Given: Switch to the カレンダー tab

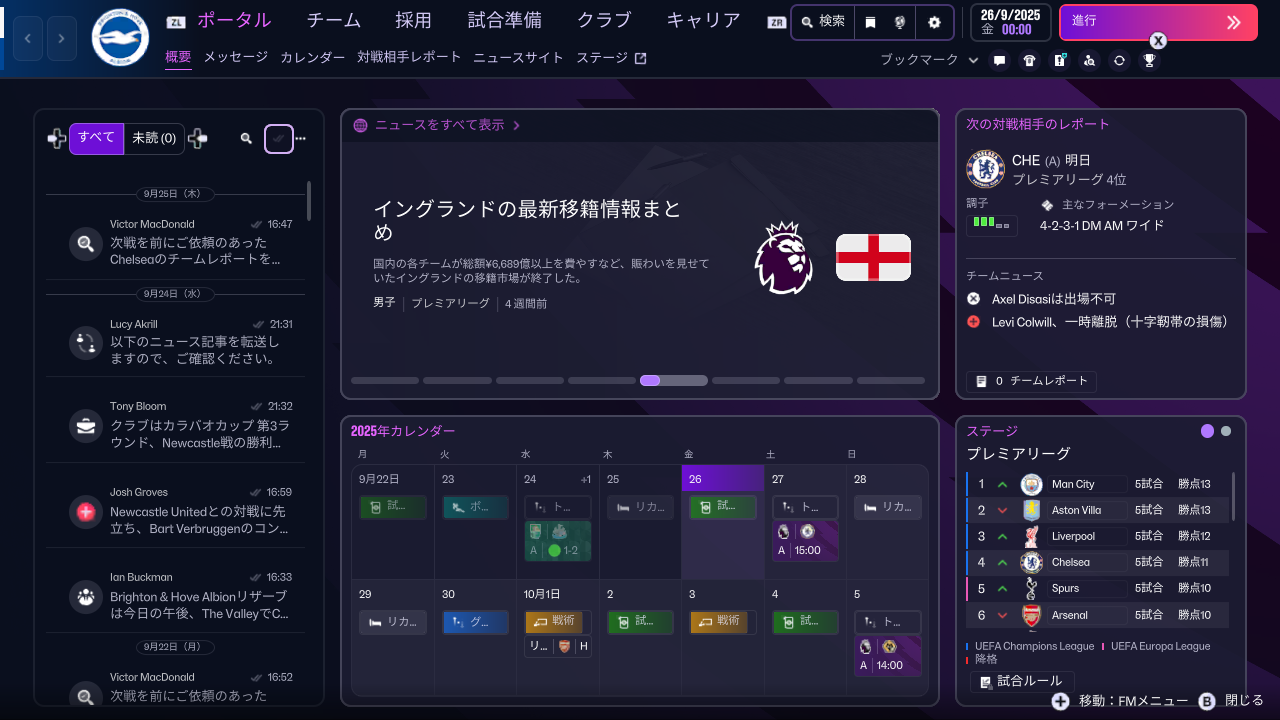Looking at the screenshot, I should pyautogui.click(x=312, y=58).
